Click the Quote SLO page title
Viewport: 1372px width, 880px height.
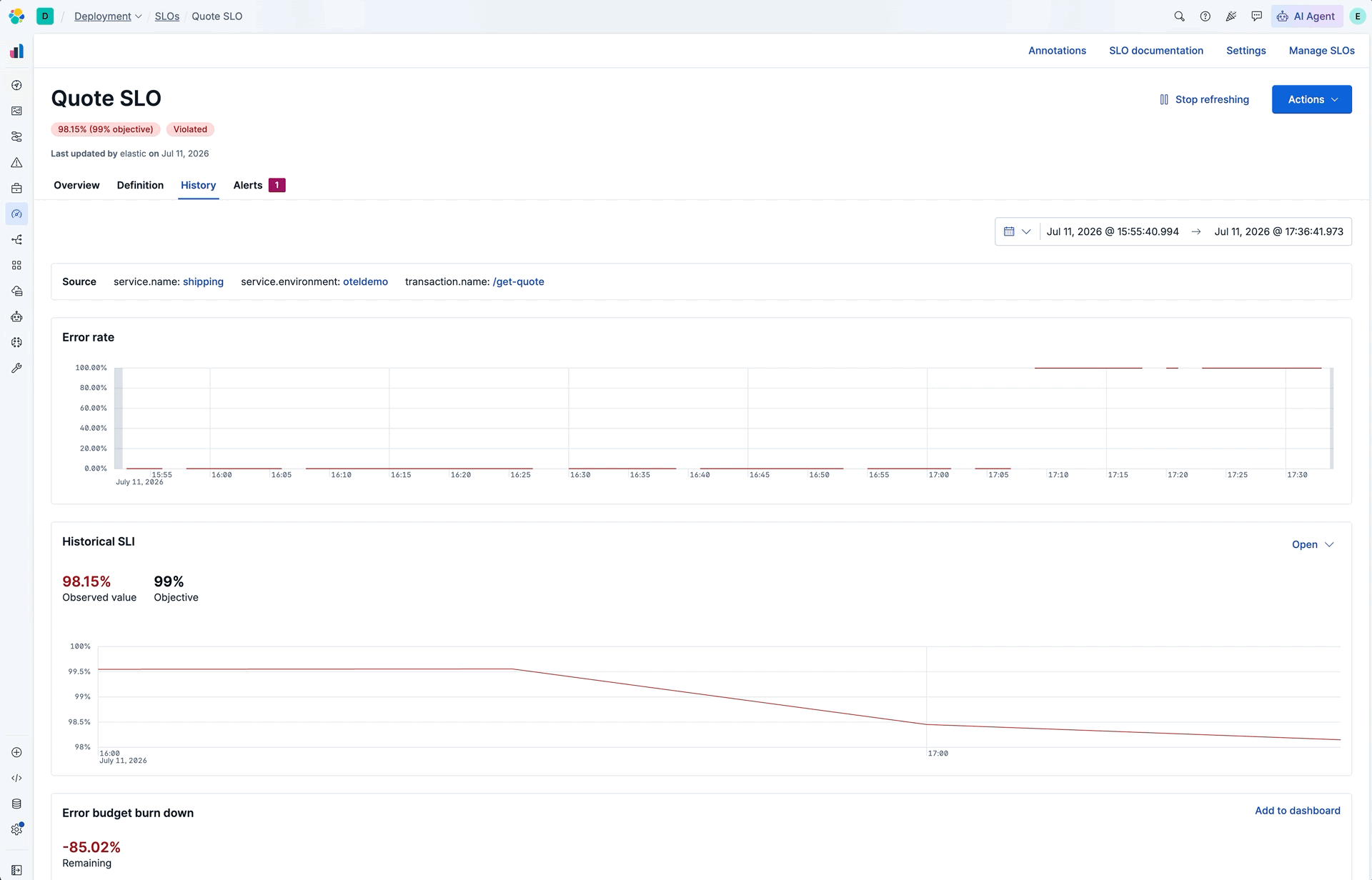tap(106, 98)
